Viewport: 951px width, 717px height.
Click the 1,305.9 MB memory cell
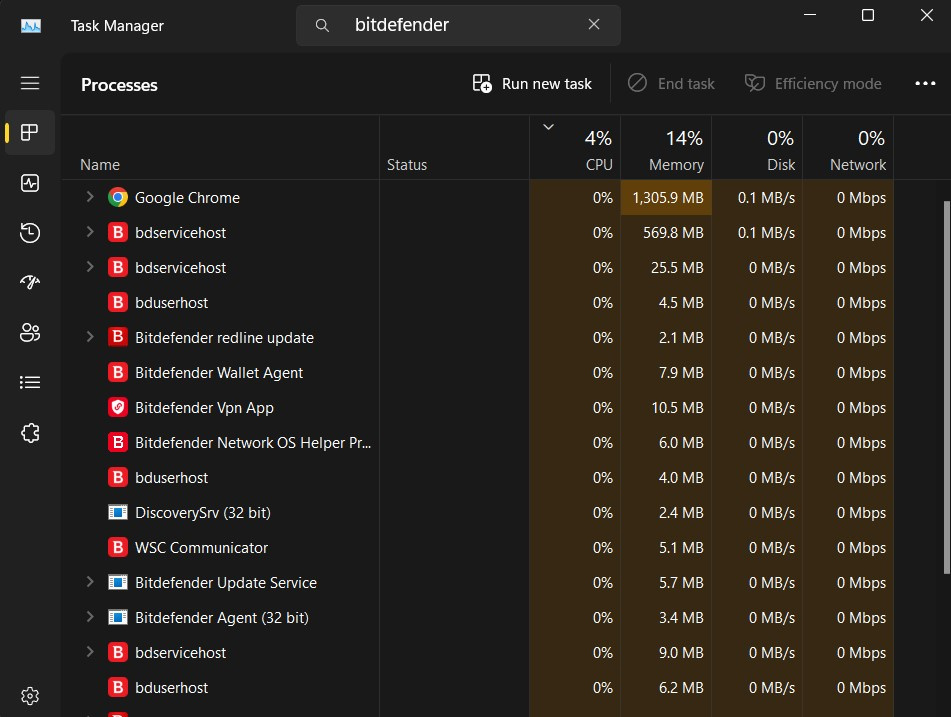666,198
